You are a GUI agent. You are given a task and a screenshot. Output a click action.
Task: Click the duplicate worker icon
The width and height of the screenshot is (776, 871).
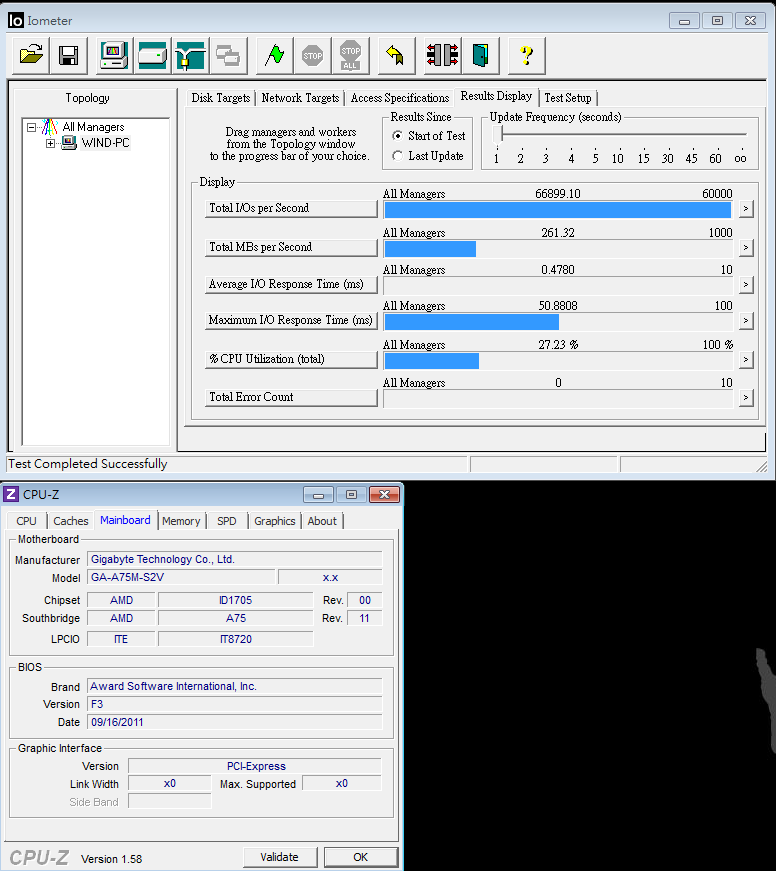coord(228,55)
